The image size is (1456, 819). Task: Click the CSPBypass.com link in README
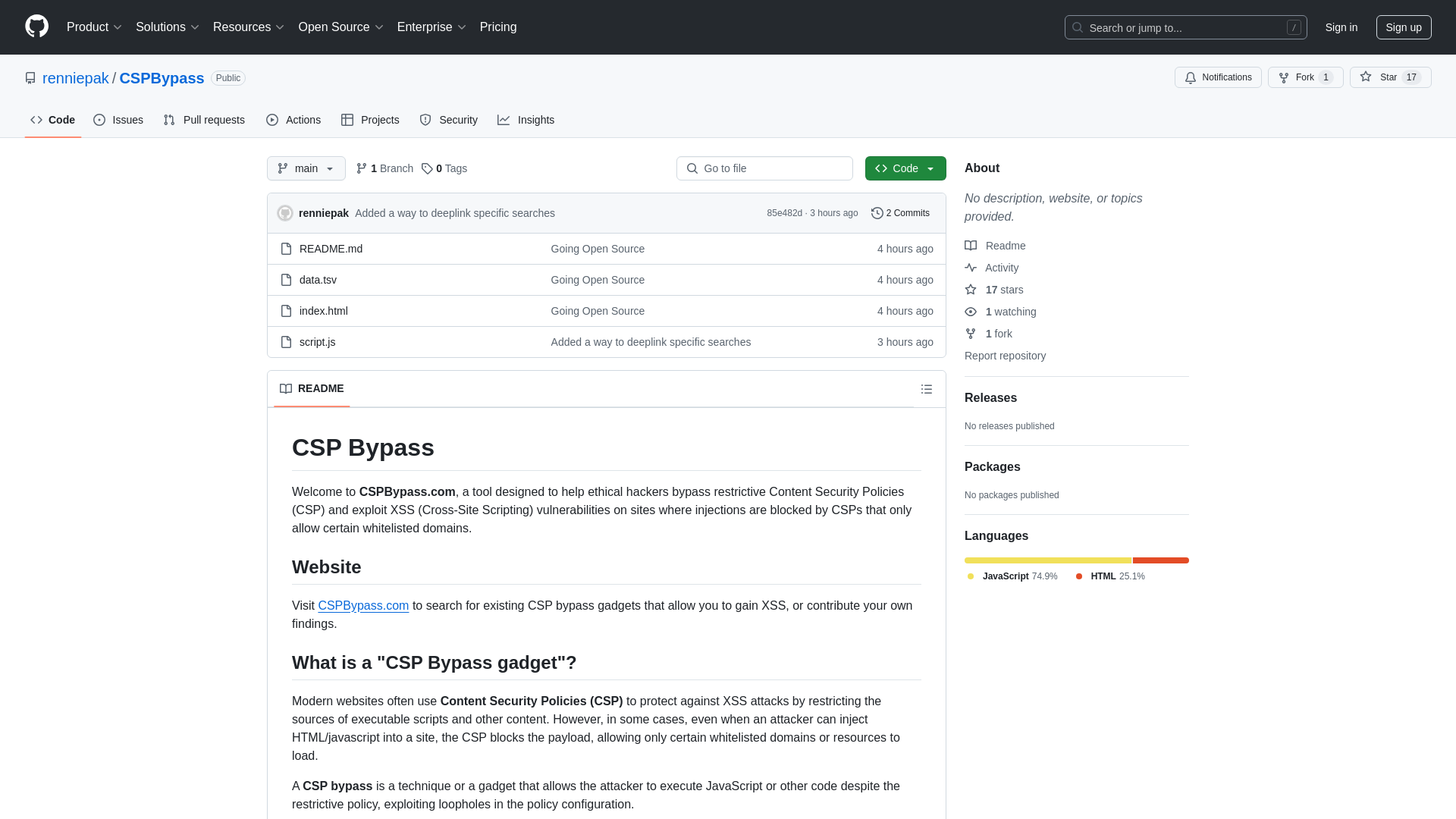(x=363, y=605)
